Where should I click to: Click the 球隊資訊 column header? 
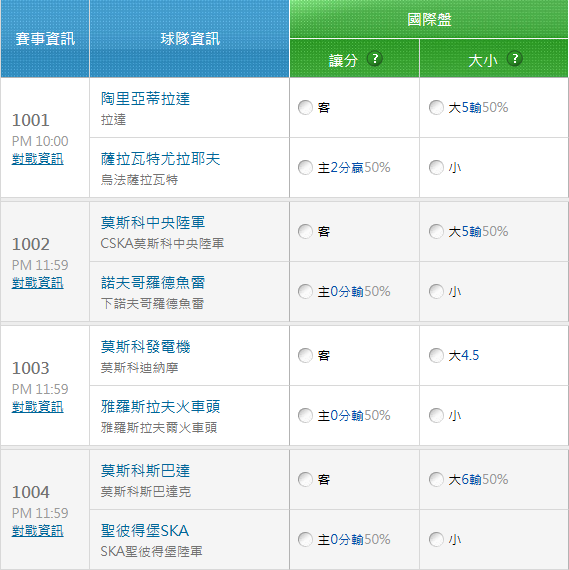(190, 39)
